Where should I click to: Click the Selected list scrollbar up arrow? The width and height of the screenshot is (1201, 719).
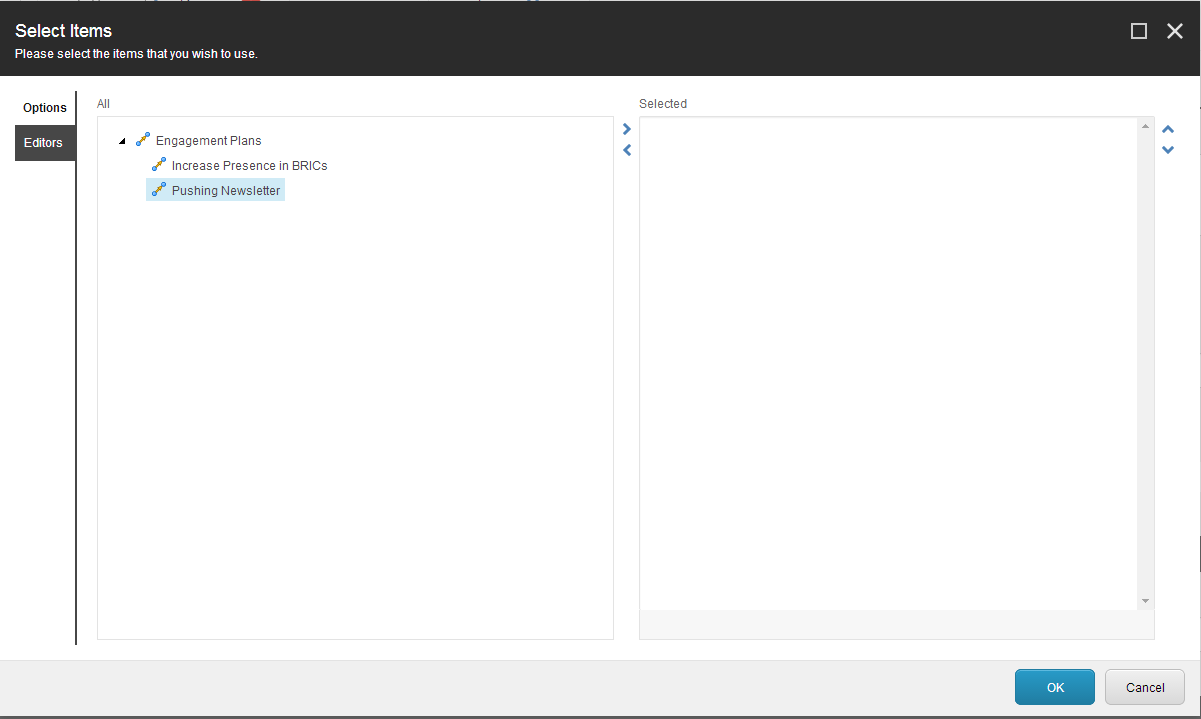(x=1144, y=124)
